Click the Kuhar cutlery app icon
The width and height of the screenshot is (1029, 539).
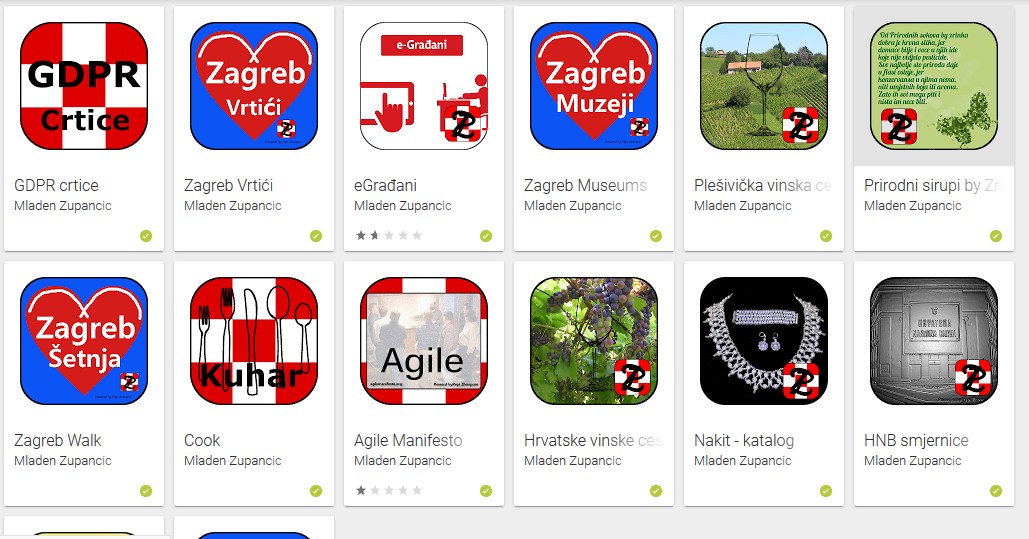click(x=254, y=341)
